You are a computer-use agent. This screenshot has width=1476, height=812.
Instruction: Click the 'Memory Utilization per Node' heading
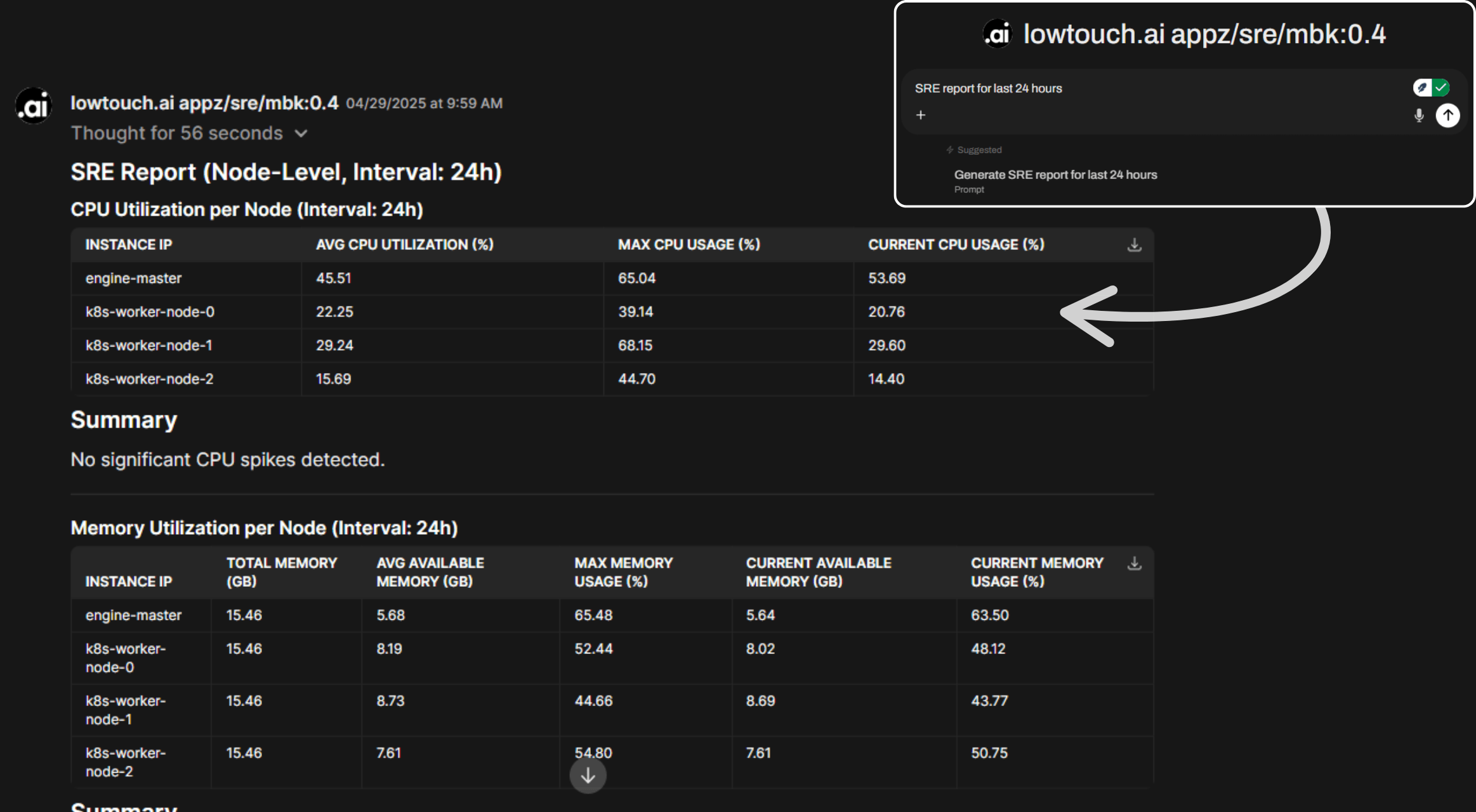pyautogui.click(x=264, y=528)
